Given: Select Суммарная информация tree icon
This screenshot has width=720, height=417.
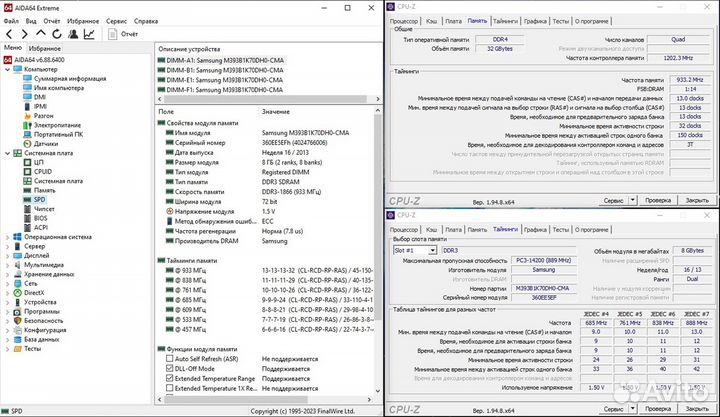Looking at the screenshot, I should point(27,79).
